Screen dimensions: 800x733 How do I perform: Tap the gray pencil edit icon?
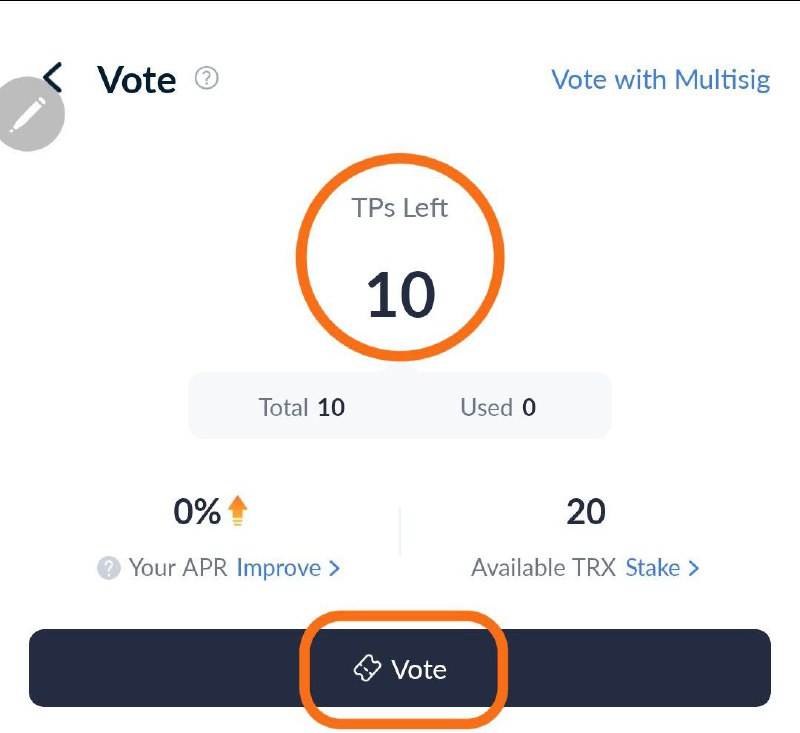tap(29, 114)
